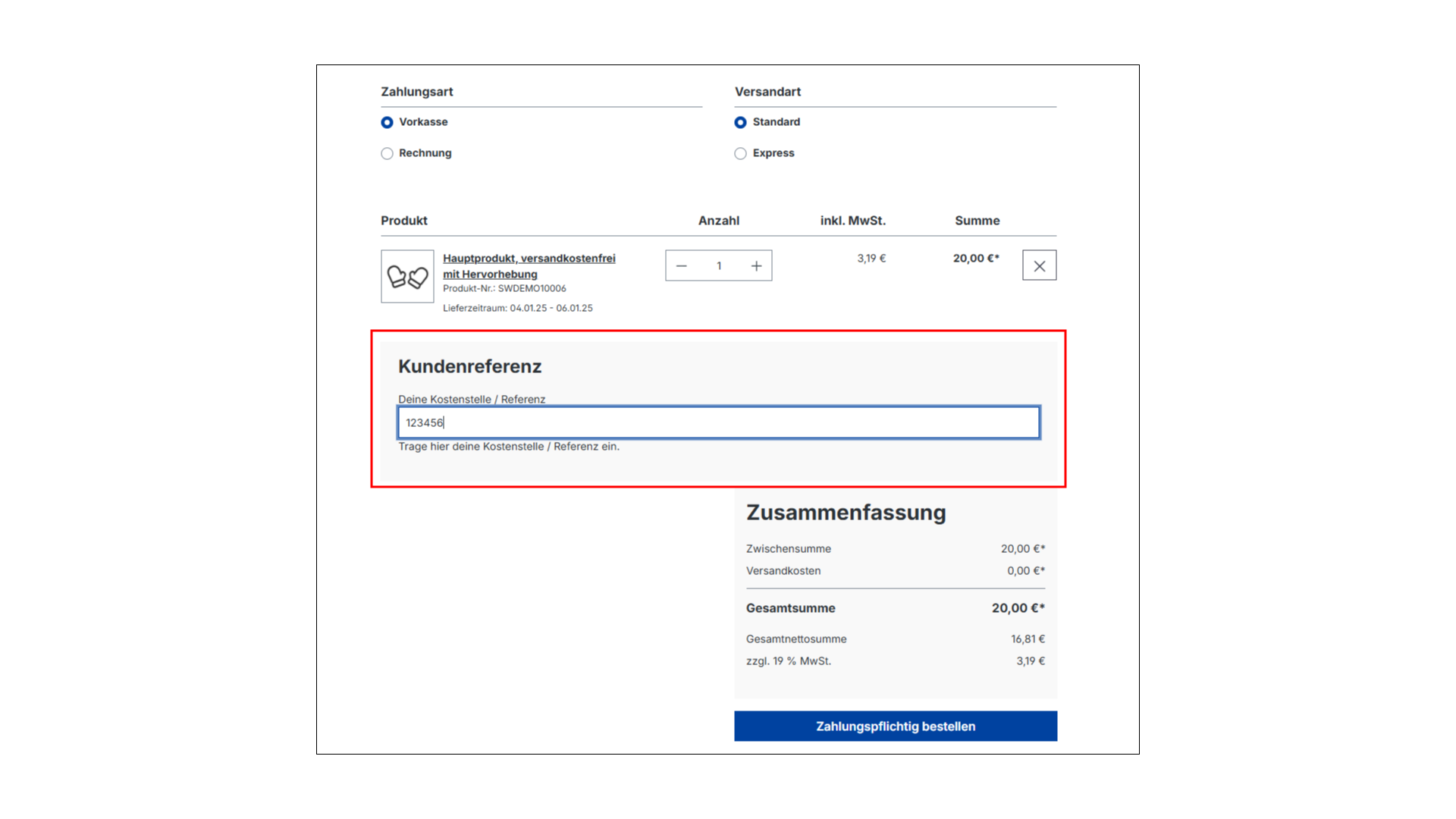
Task: Click the plus quantity button
Action: point(756,266)
